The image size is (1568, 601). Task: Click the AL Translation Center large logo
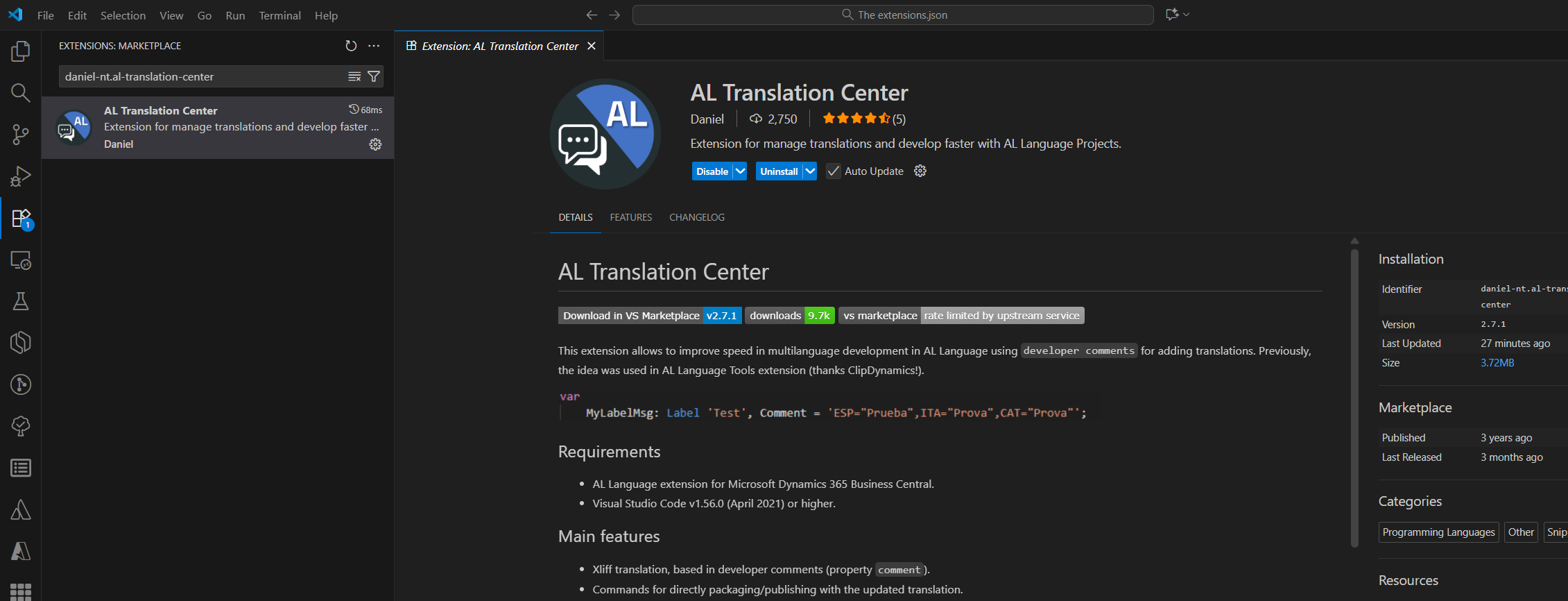coord(605,134)
